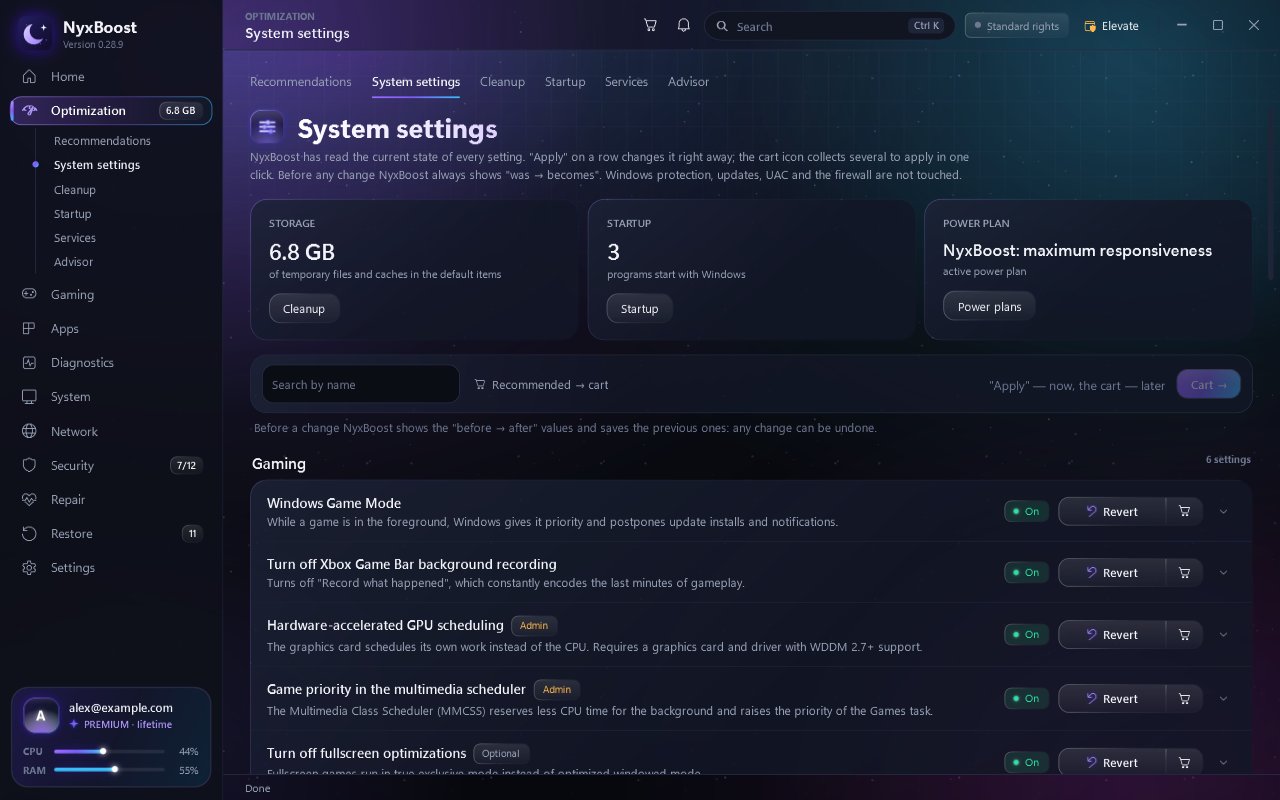The width and height of the screenshot is (1280, 800).
Task: Click the CPU usage bar
Action: coord(109,751)
